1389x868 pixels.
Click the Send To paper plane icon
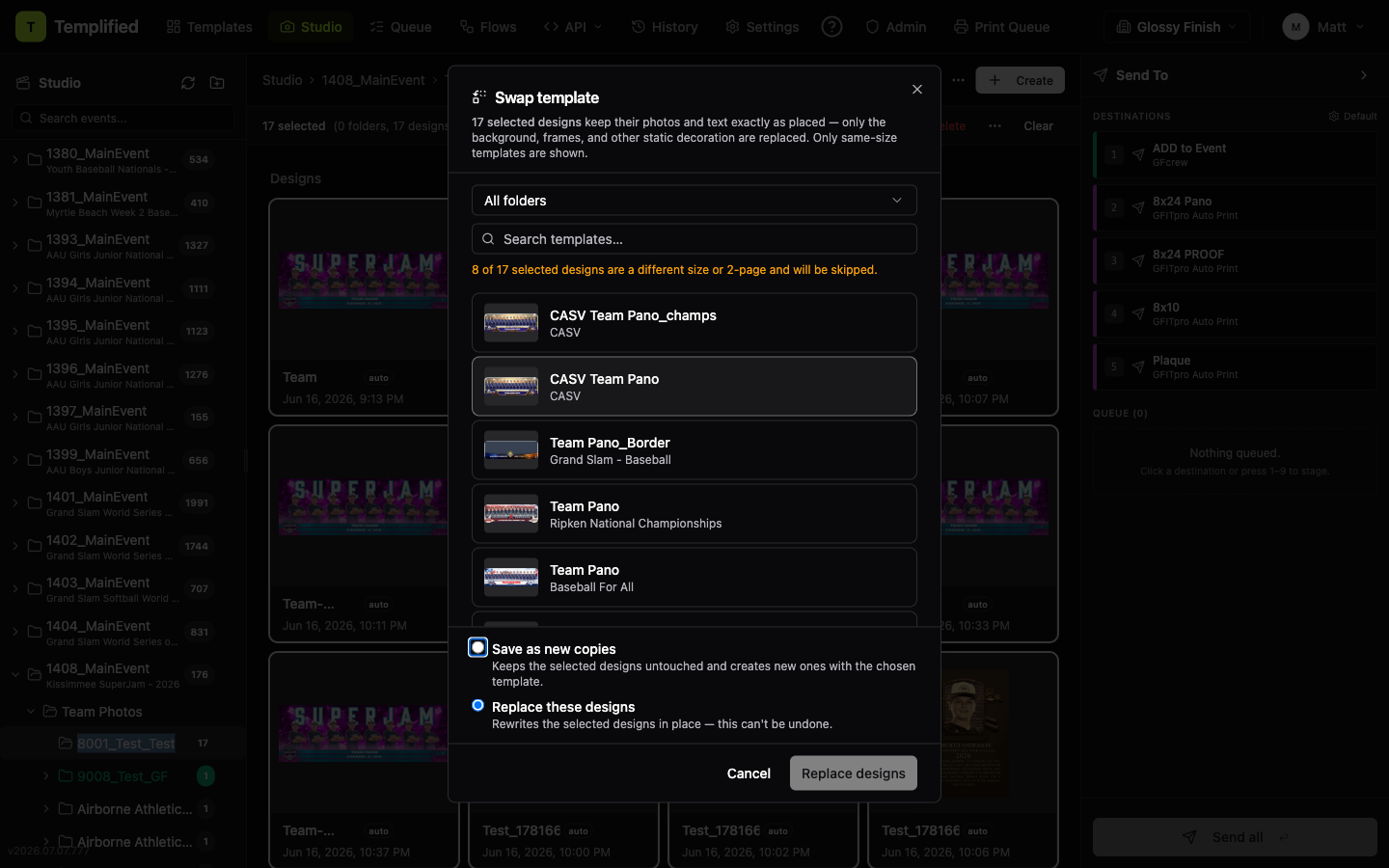point(1101,75)
